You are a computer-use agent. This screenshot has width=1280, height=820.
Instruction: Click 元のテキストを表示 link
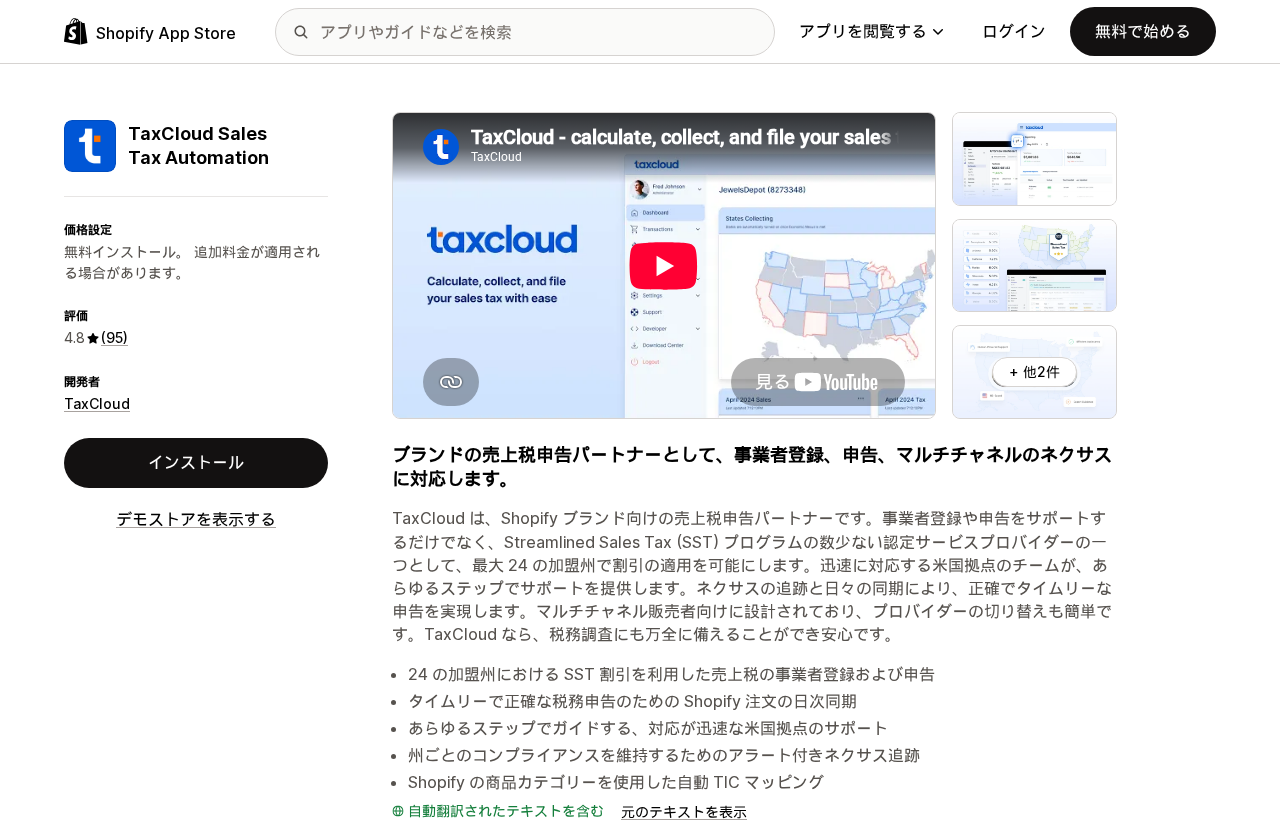point(684,812)
